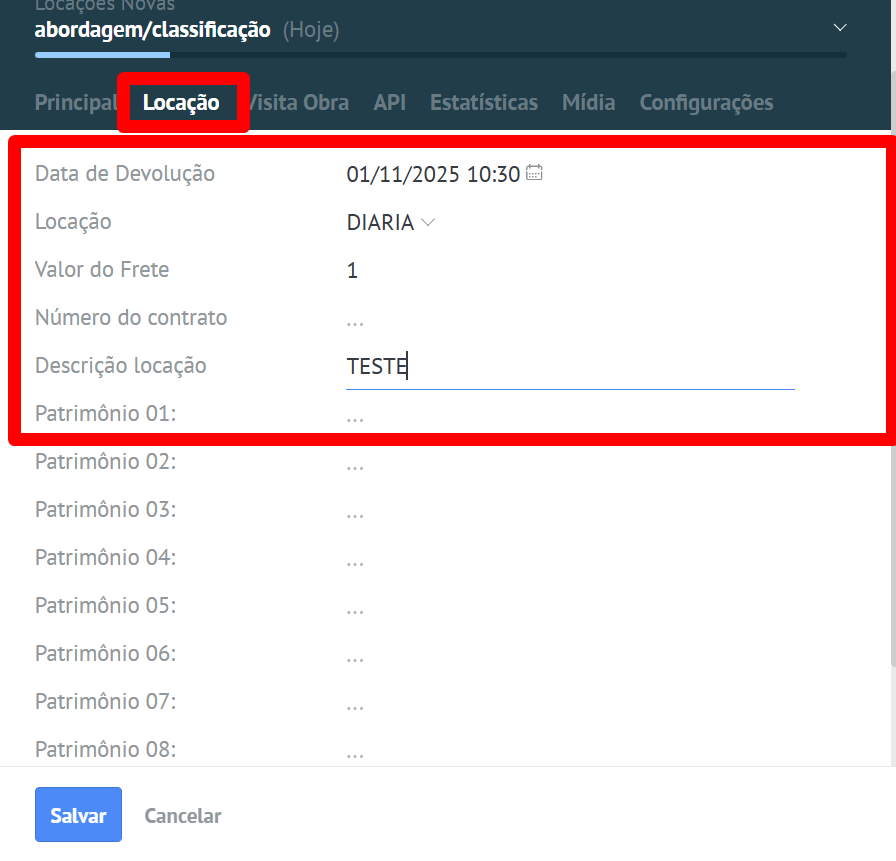896x861 pixels.
Task: Click the Data de Devolução date value
Action: pos(432,174)
